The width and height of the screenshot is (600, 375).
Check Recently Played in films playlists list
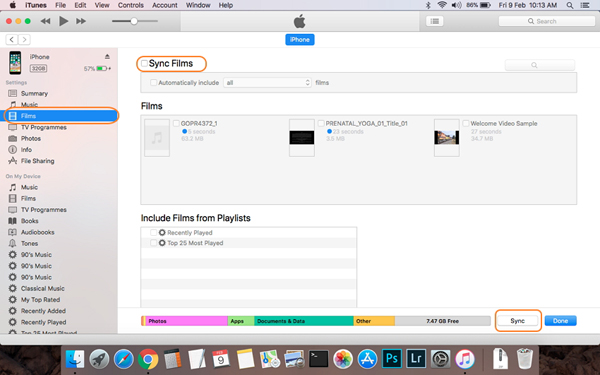[153, 233]
